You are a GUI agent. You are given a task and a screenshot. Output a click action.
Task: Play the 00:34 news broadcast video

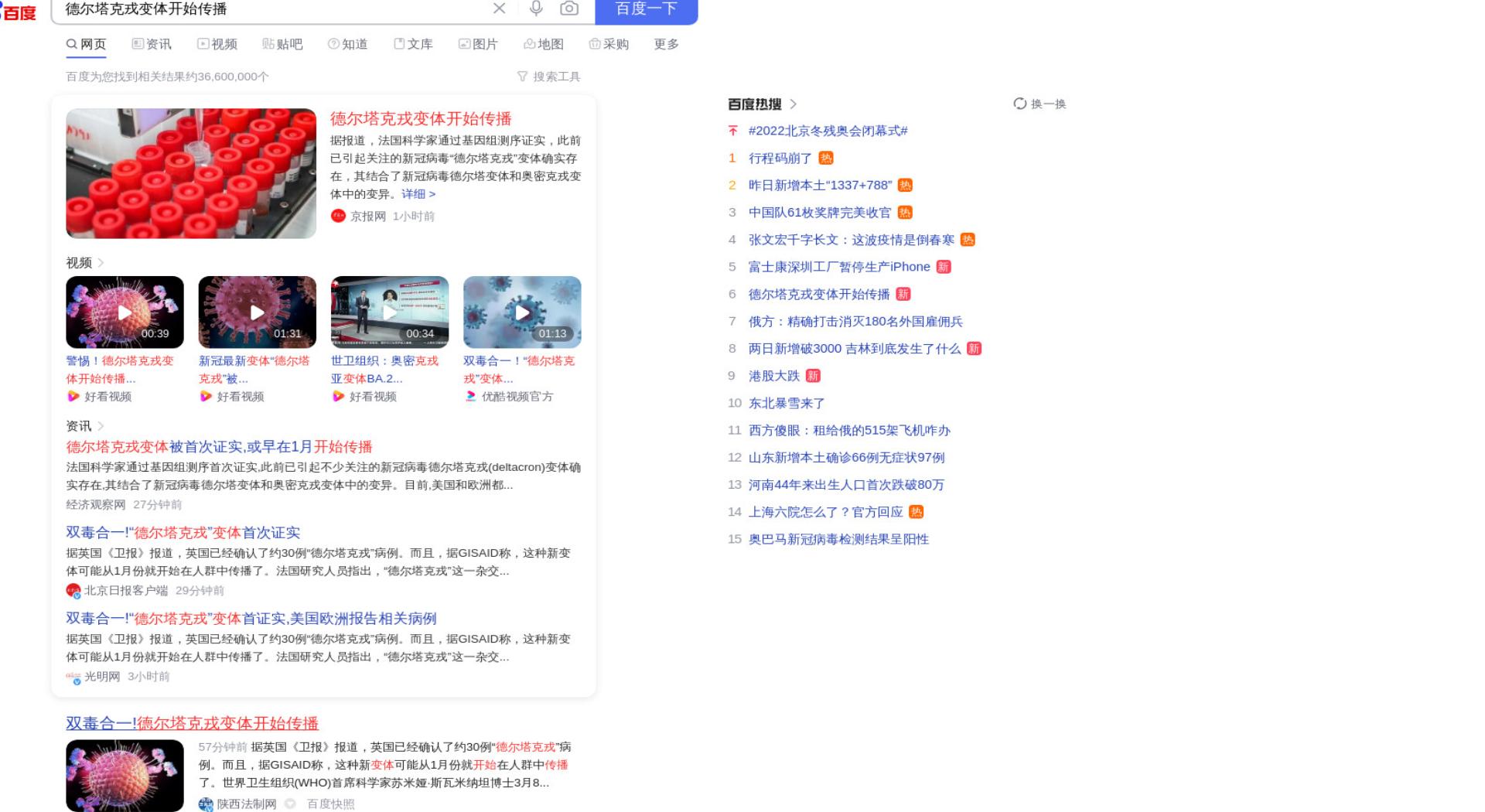390,312
